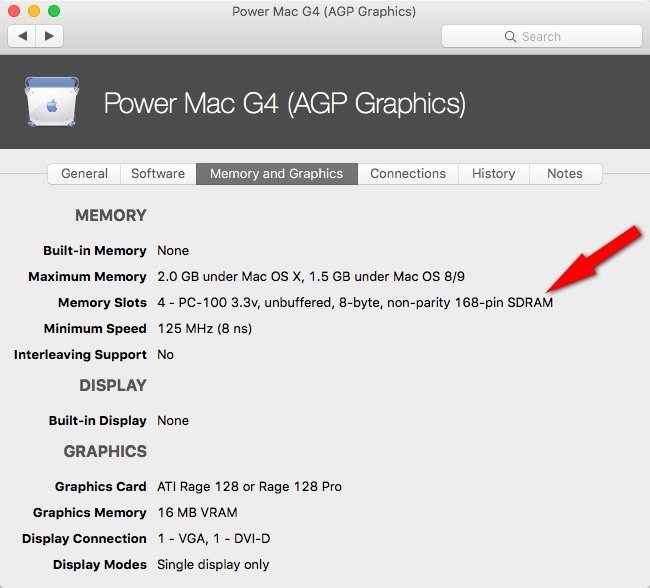
Task: Select the '125 MHz (8 ns)' value
Action: click(205, 329)
